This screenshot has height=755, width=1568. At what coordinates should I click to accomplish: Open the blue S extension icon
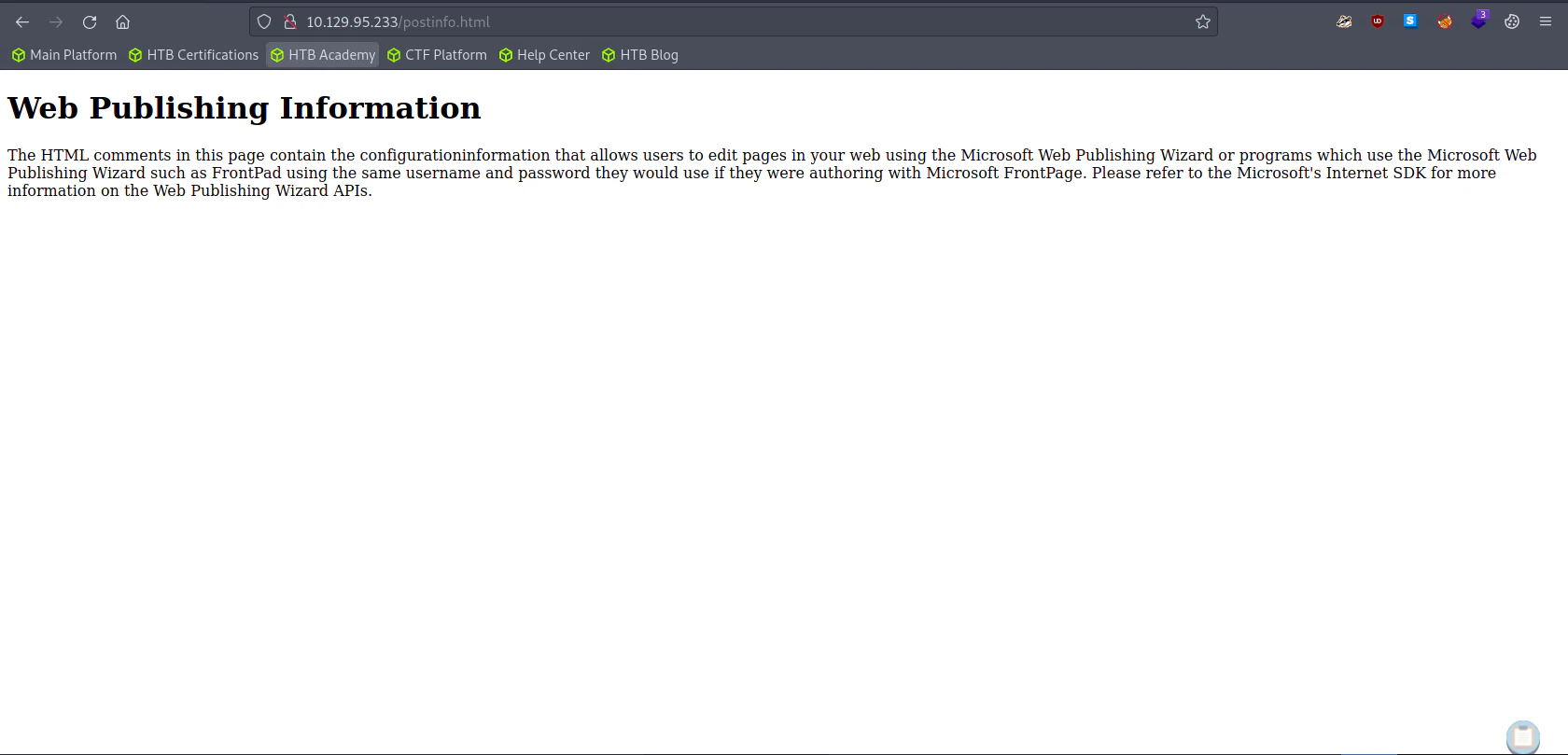click(1410, 21)
